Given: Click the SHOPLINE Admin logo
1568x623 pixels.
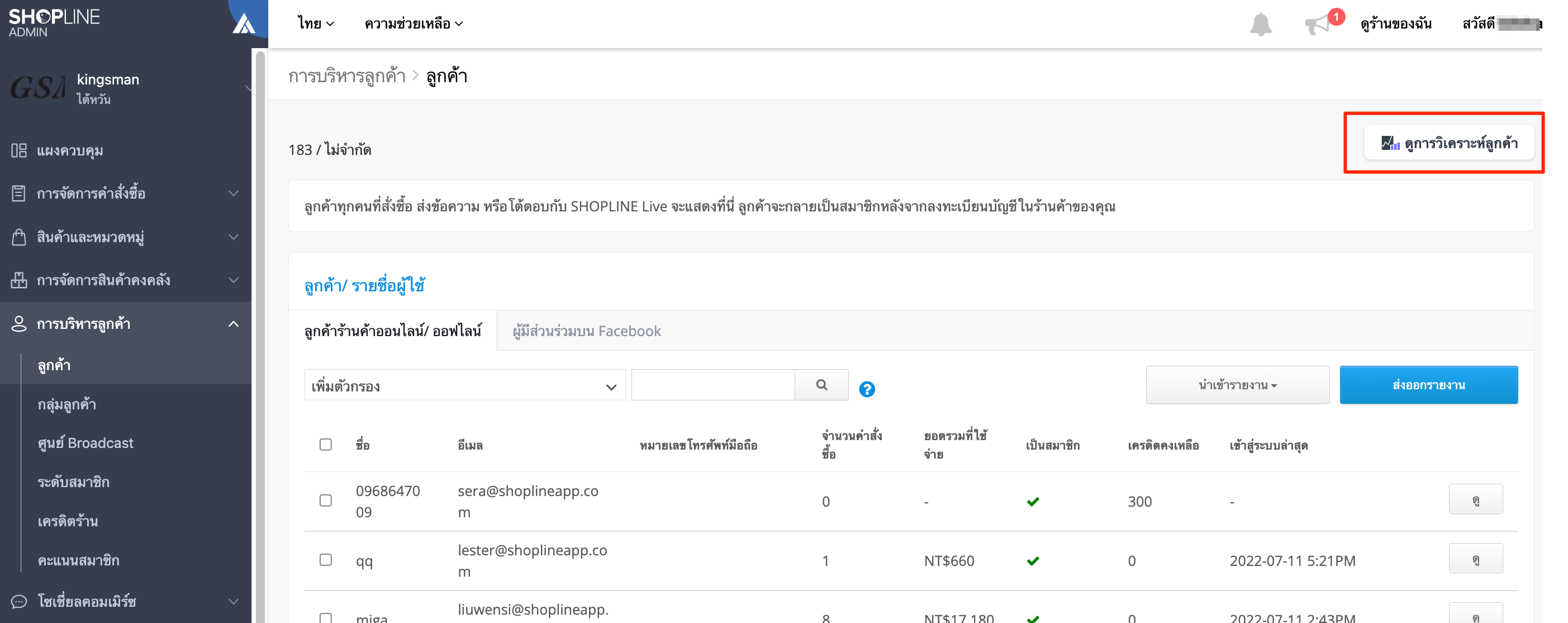Looking at the screenshot, I should click(x=54, y=22).
